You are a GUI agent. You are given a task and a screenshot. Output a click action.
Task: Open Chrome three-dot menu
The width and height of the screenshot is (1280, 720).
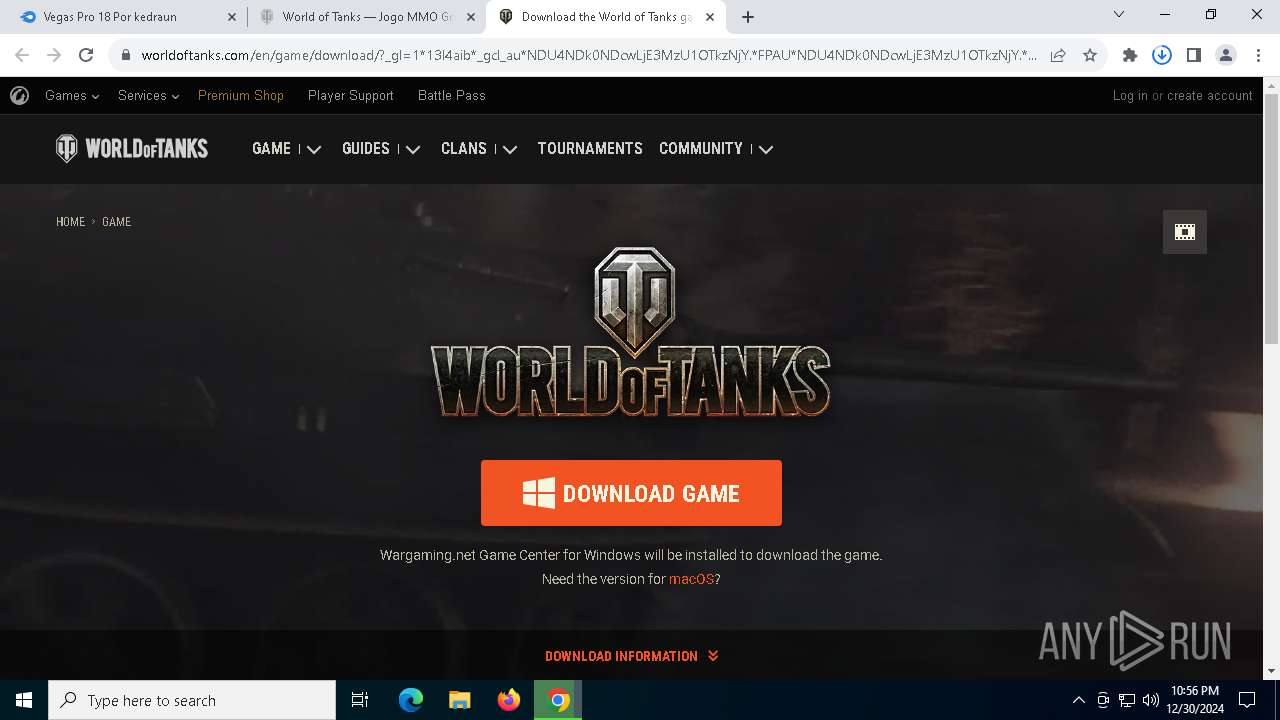coord(1258,55)
